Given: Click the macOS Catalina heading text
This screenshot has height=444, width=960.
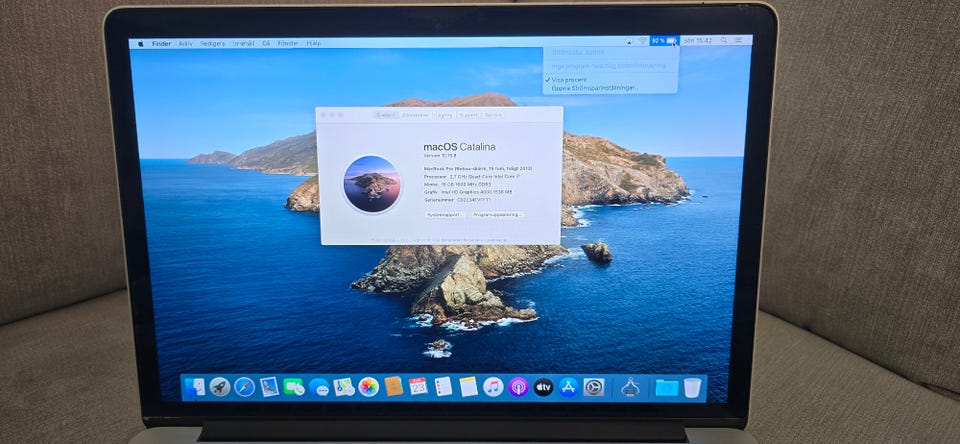Looking at the screenshot, I should click(x=459, y=147).
